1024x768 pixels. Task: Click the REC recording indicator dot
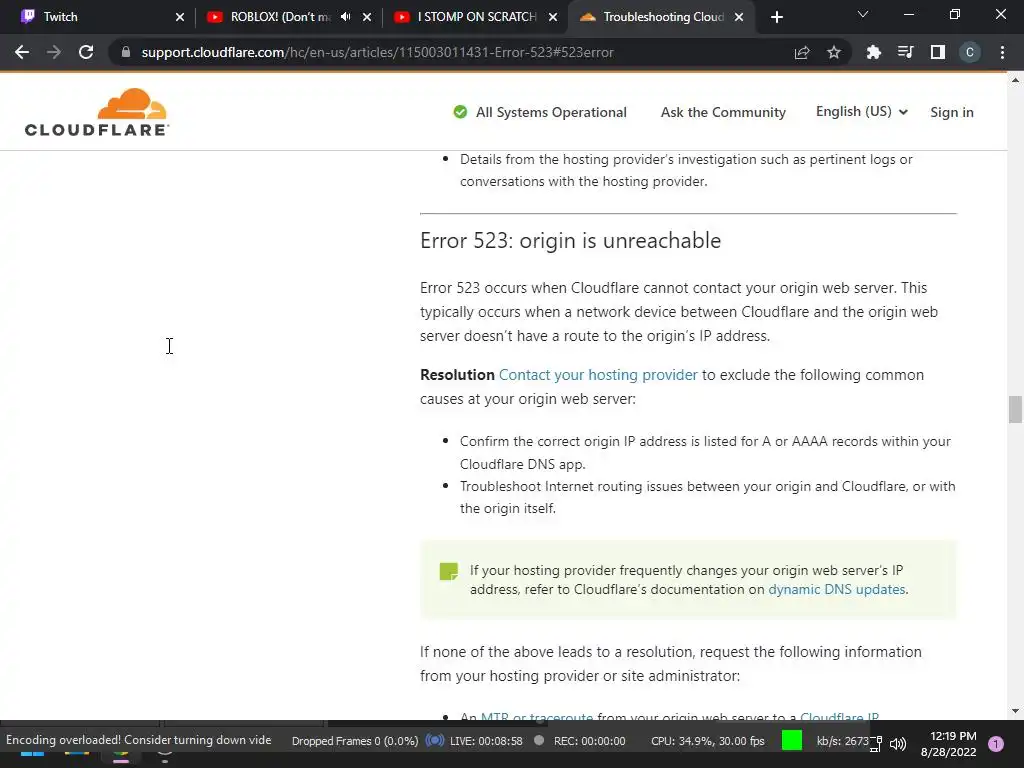[539, 741]
